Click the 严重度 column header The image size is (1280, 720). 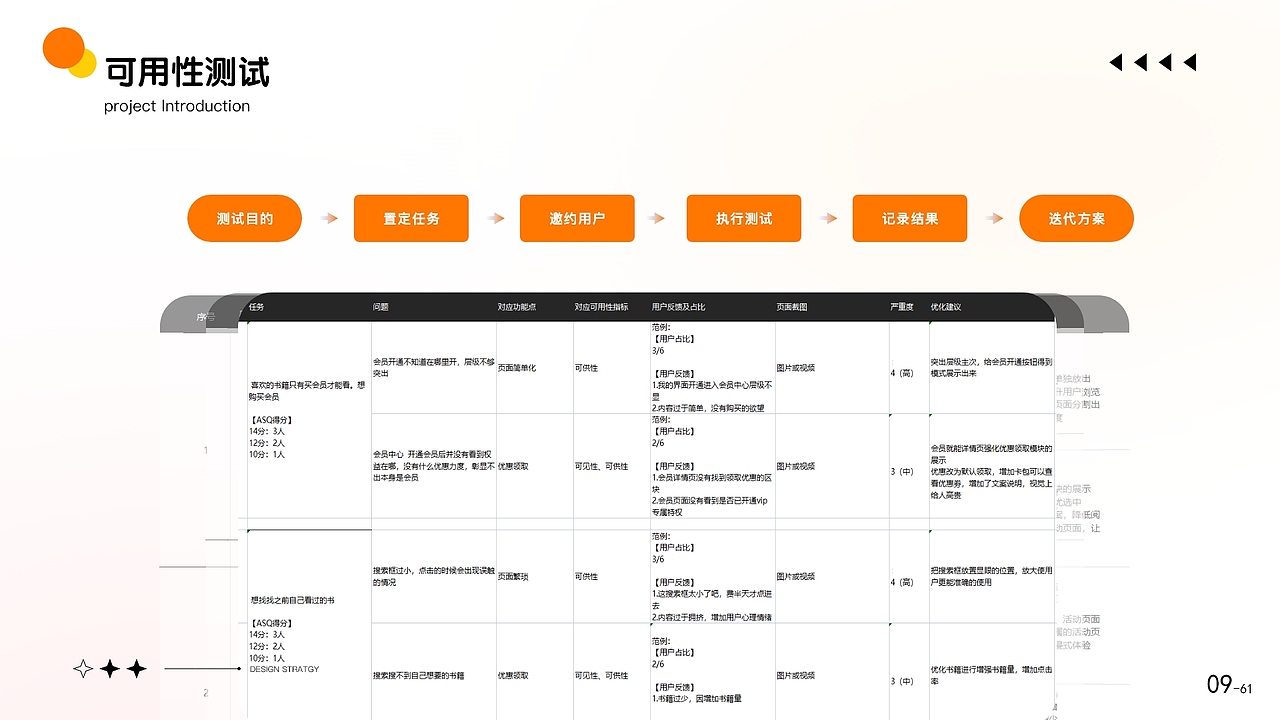(x=902, y=307)
